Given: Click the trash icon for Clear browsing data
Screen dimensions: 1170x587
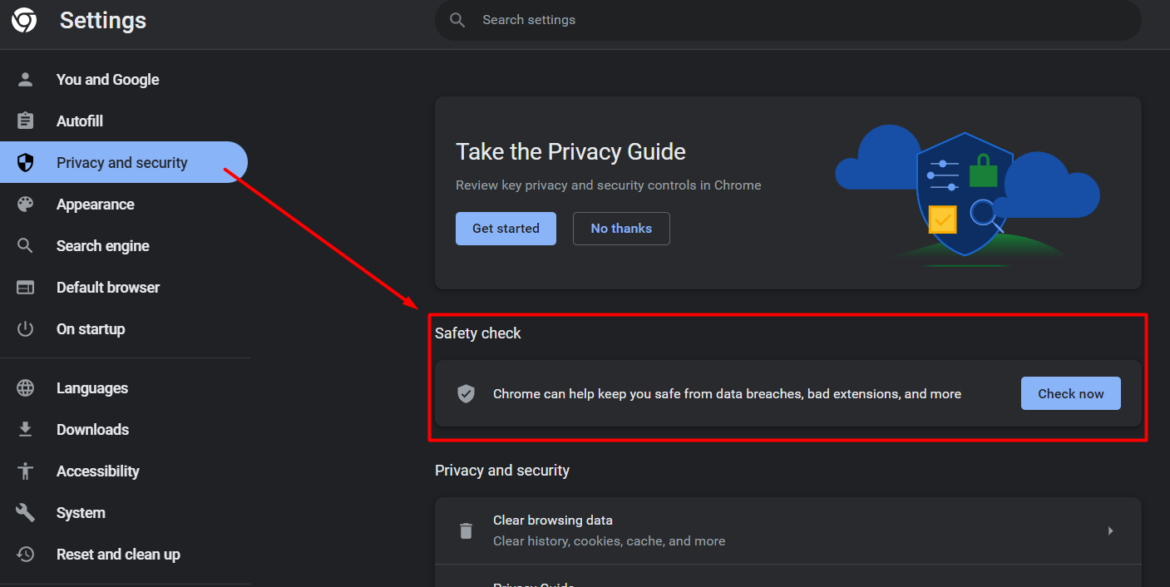Looking at the screenshot, I should tap(466, 531).
